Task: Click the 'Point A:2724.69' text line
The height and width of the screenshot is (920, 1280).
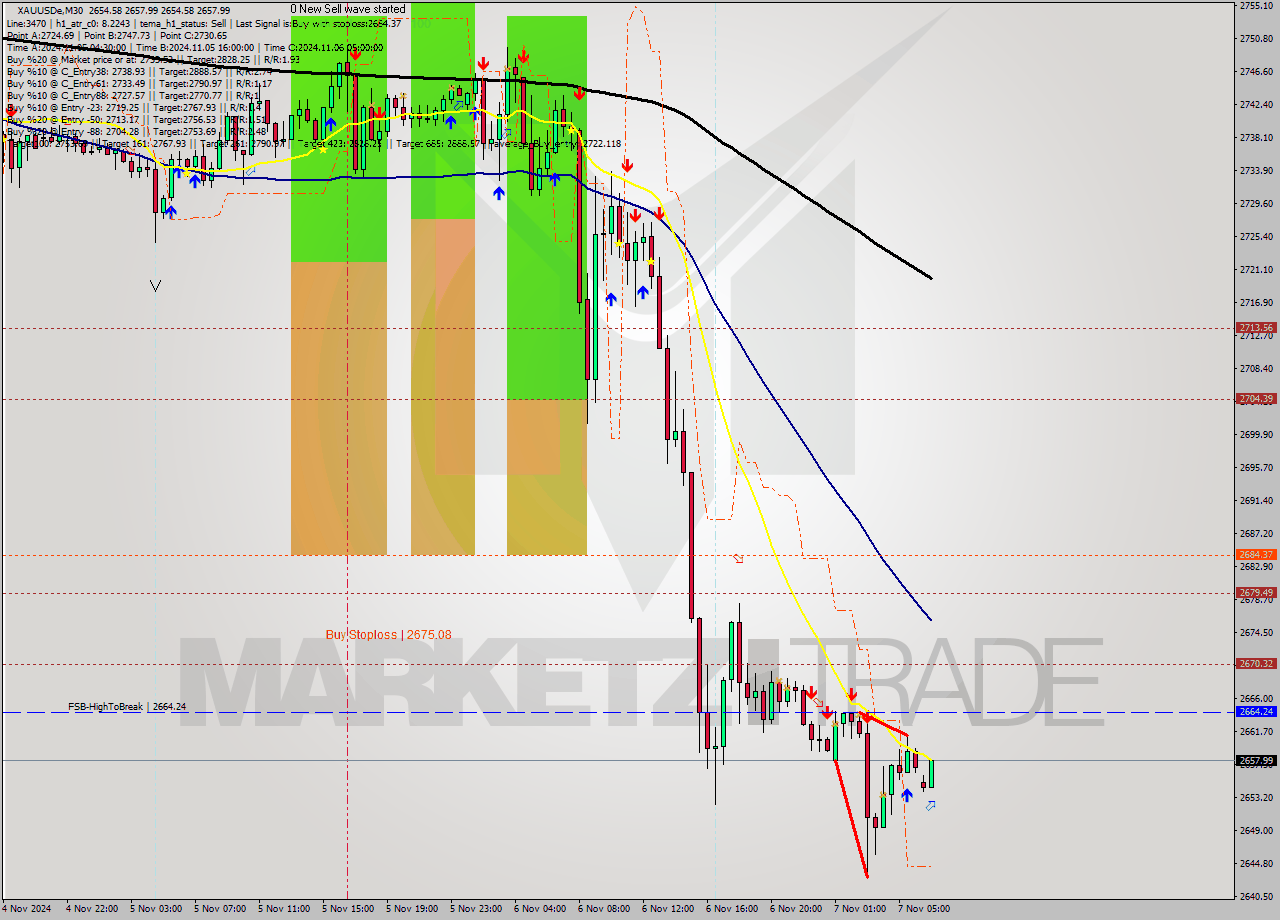Action: point(117,35)
